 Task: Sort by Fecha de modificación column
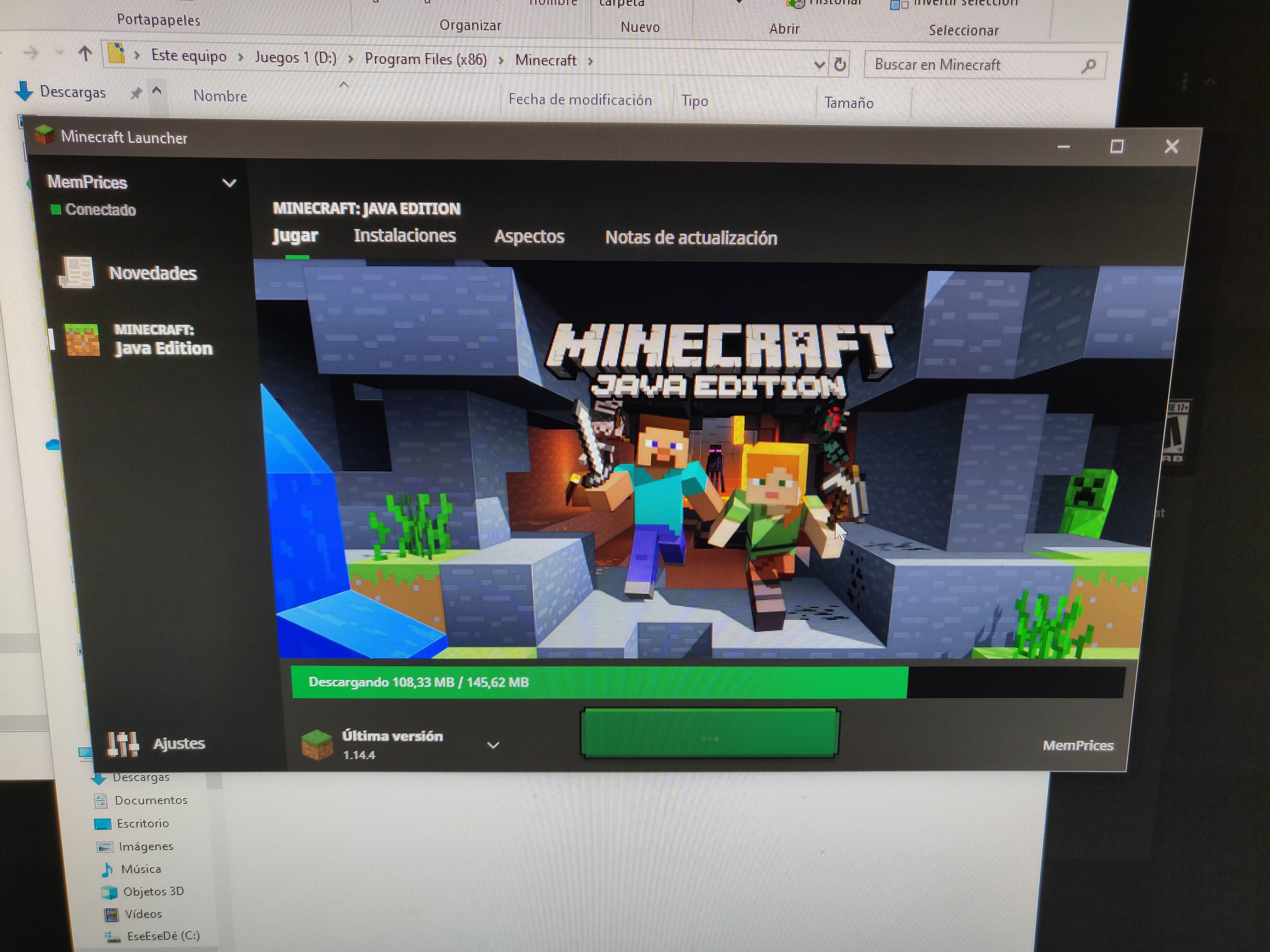click(580, 100)
